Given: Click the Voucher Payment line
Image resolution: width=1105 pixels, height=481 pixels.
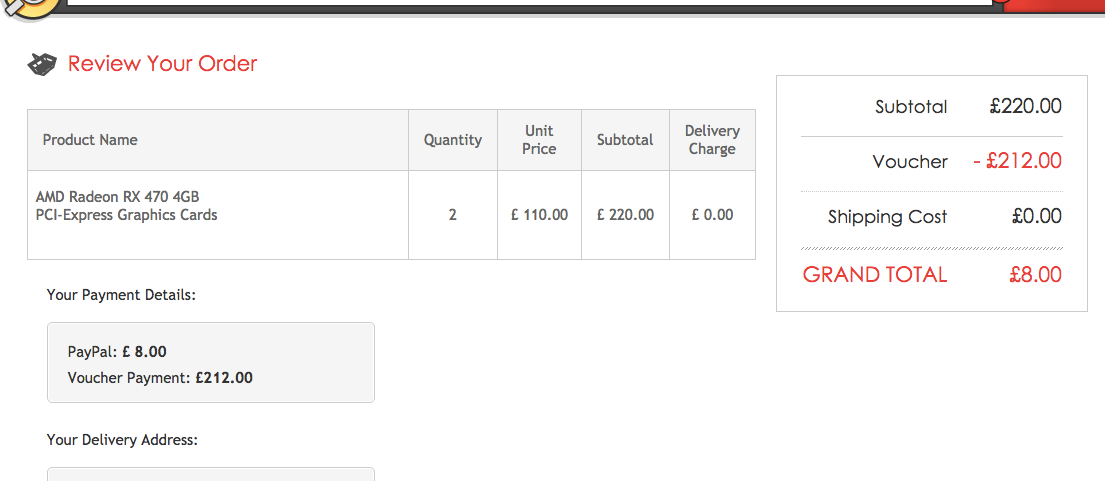Looking at the screenshot, I should coord(160,378).
